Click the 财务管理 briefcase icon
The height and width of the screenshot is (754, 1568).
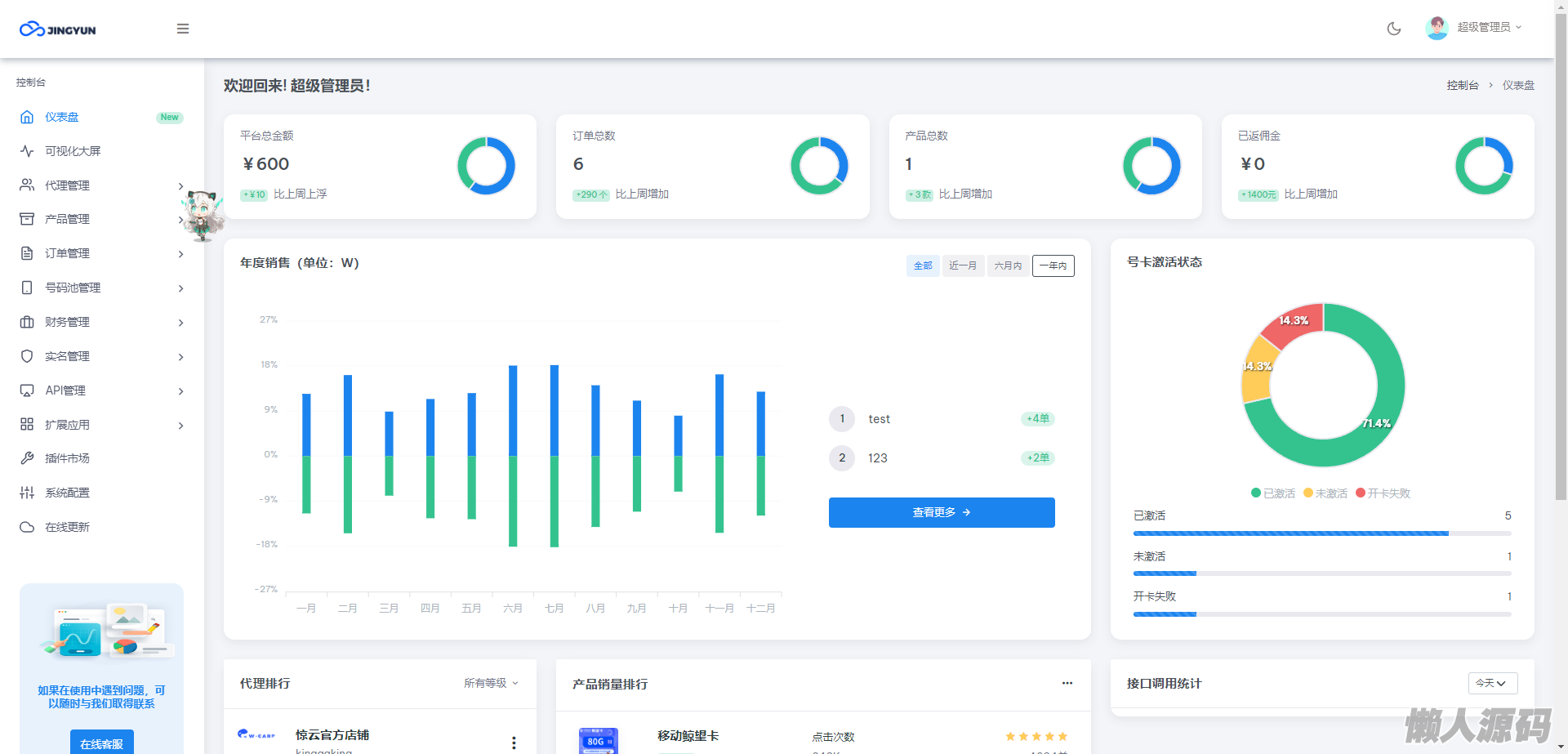[27, 322]
